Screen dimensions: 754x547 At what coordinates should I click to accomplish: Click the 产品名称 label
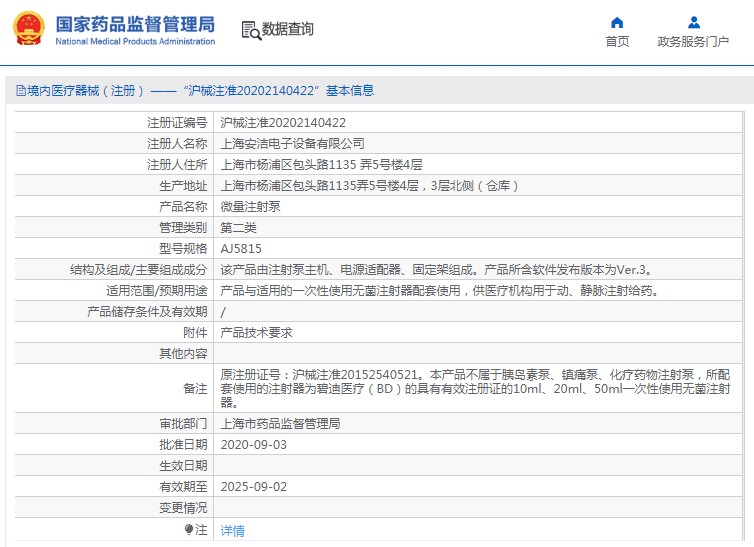(x=183, y=207)
